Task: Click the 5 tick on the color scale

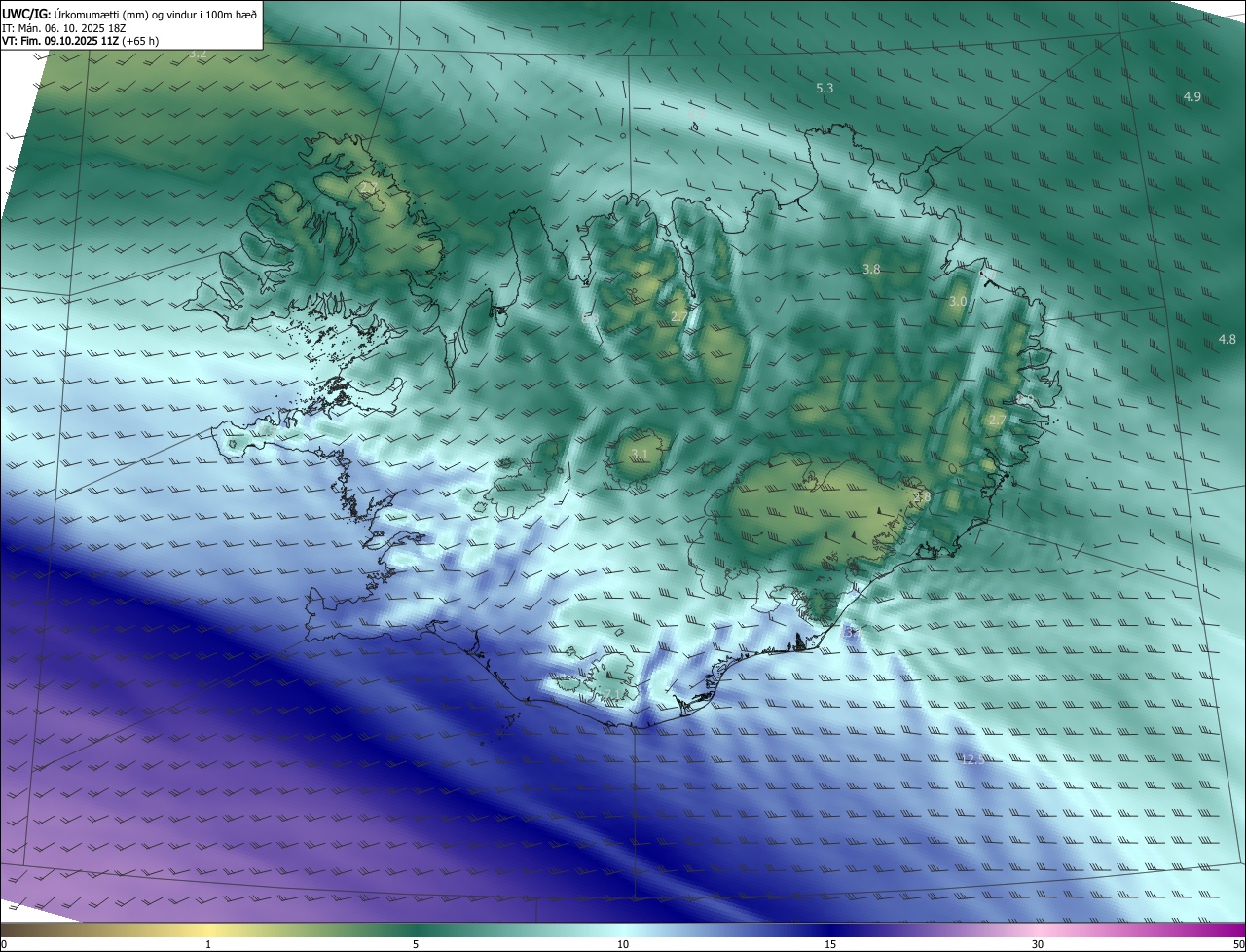Action: click(416, 944)
